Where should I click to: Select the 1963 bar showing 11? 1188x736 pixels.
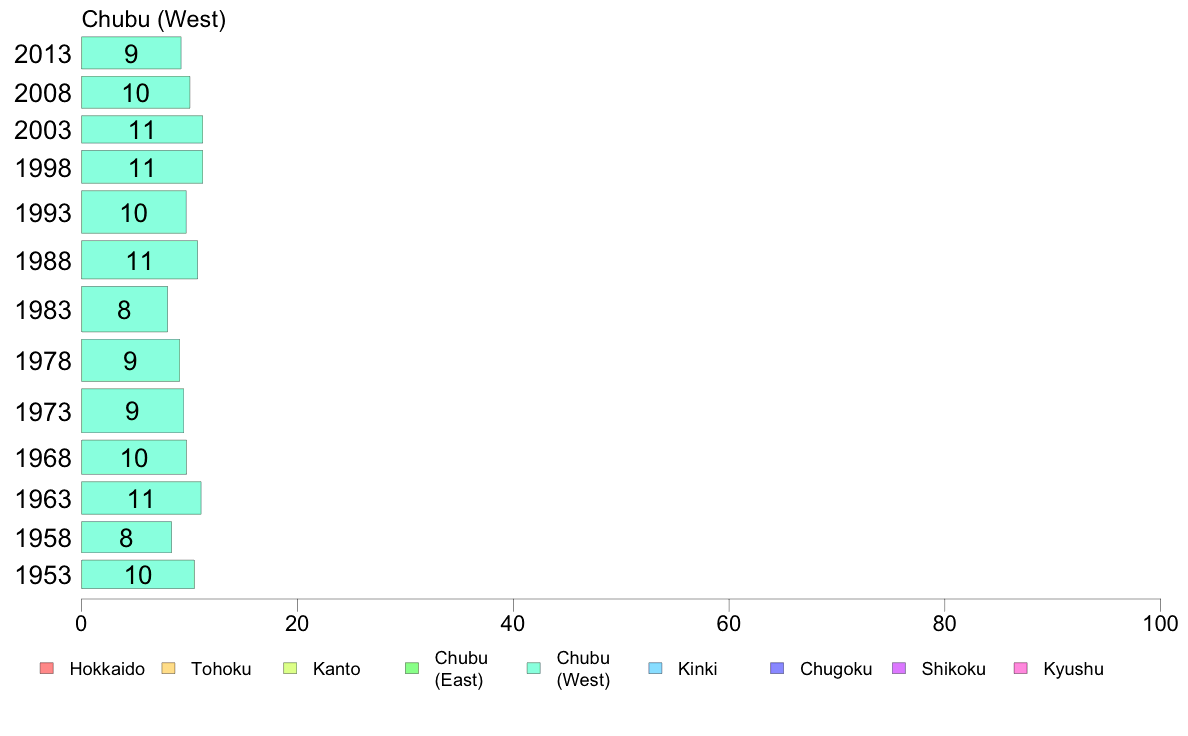pyautogui.click(x=141, y=498)
